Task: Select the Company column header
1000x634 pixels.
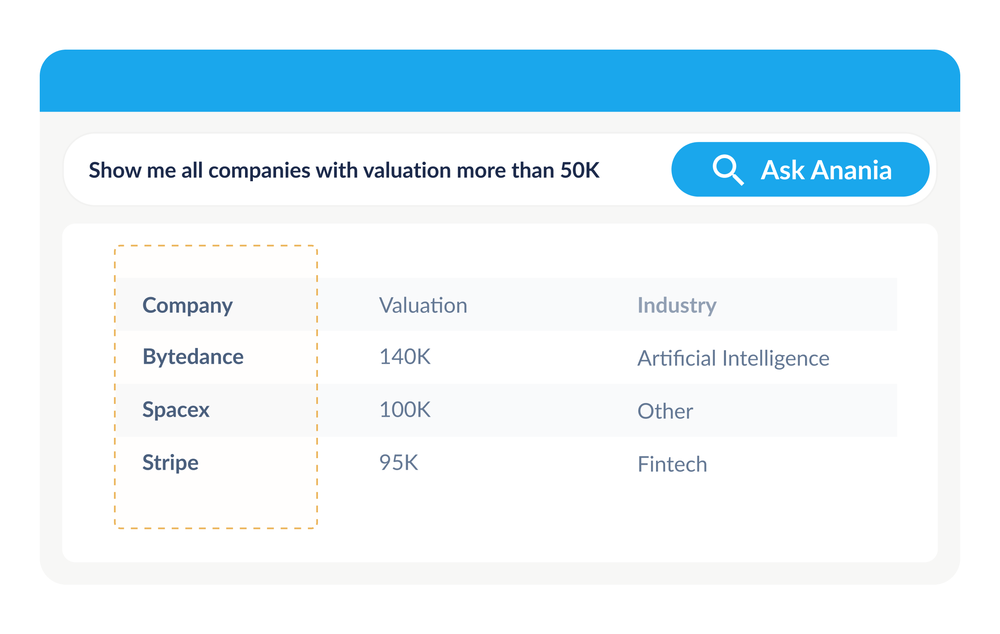Action: (x=187, y=306)
